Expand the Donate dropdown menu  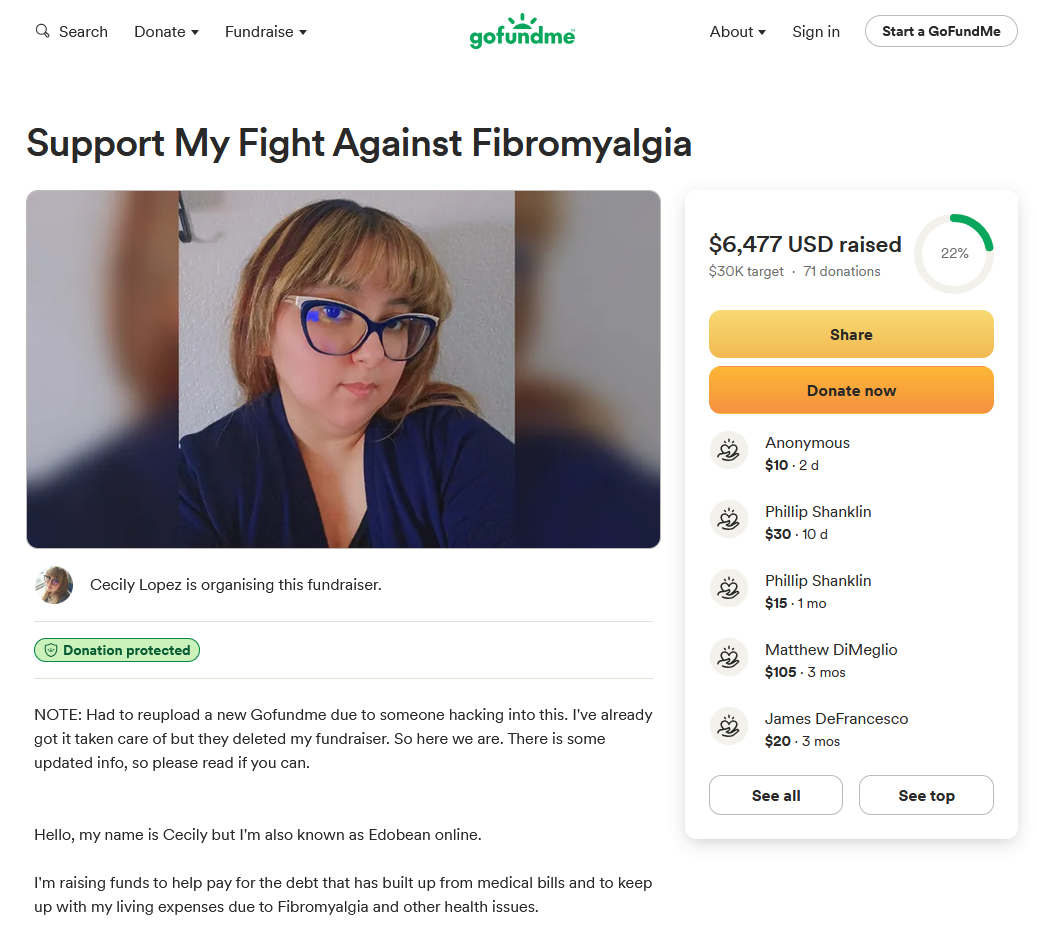pyautogui.click(x=166, y=32)
